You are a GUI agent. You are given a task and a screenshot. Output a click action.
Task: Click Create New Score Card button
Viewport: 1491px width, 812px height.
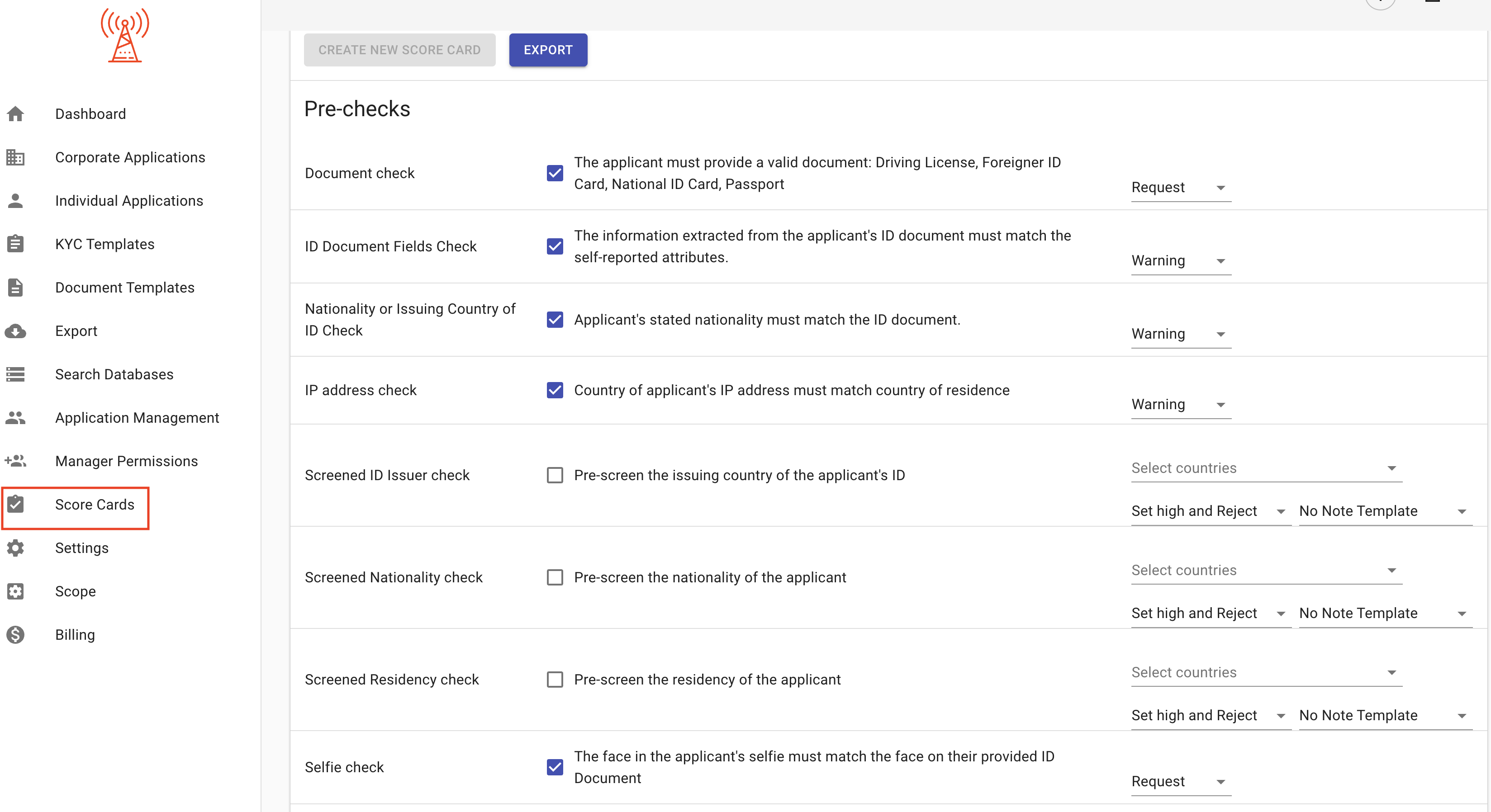pyautogui.click(x=399, y=50)
